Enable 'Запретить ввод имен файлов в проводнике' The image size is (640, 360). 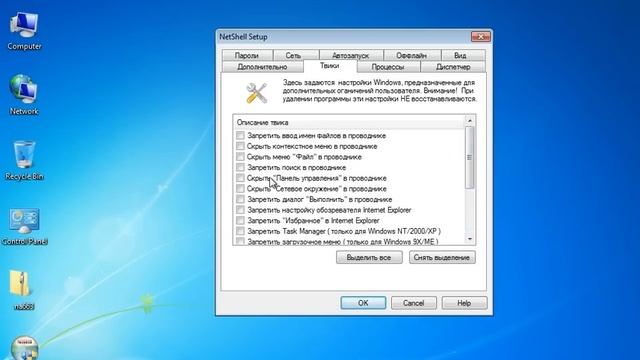tap(240, 135)
